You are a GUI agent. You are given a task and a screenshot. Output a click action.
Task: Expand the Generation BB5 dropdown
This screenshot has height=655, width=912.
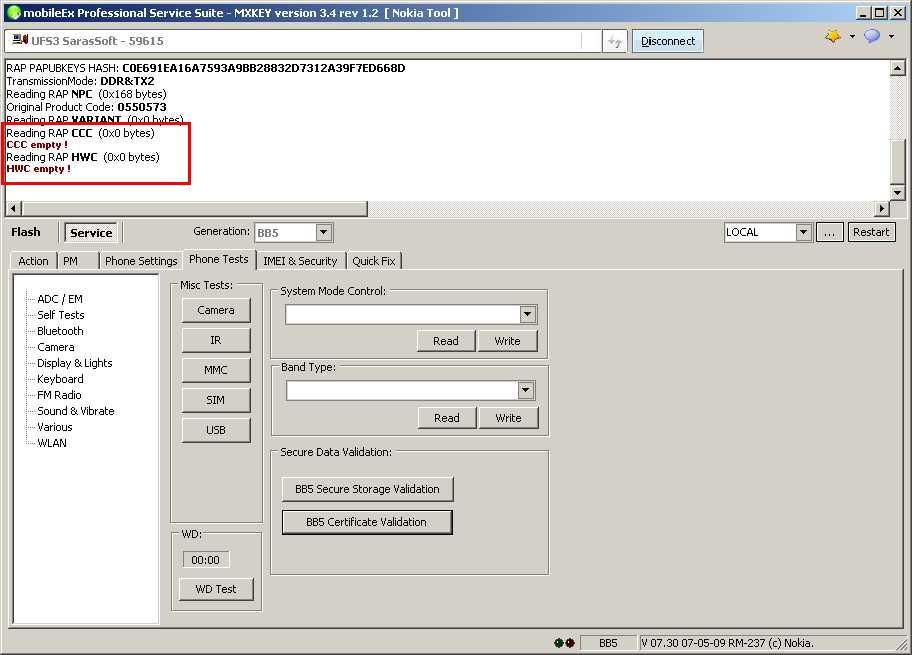tap(324, 233)
